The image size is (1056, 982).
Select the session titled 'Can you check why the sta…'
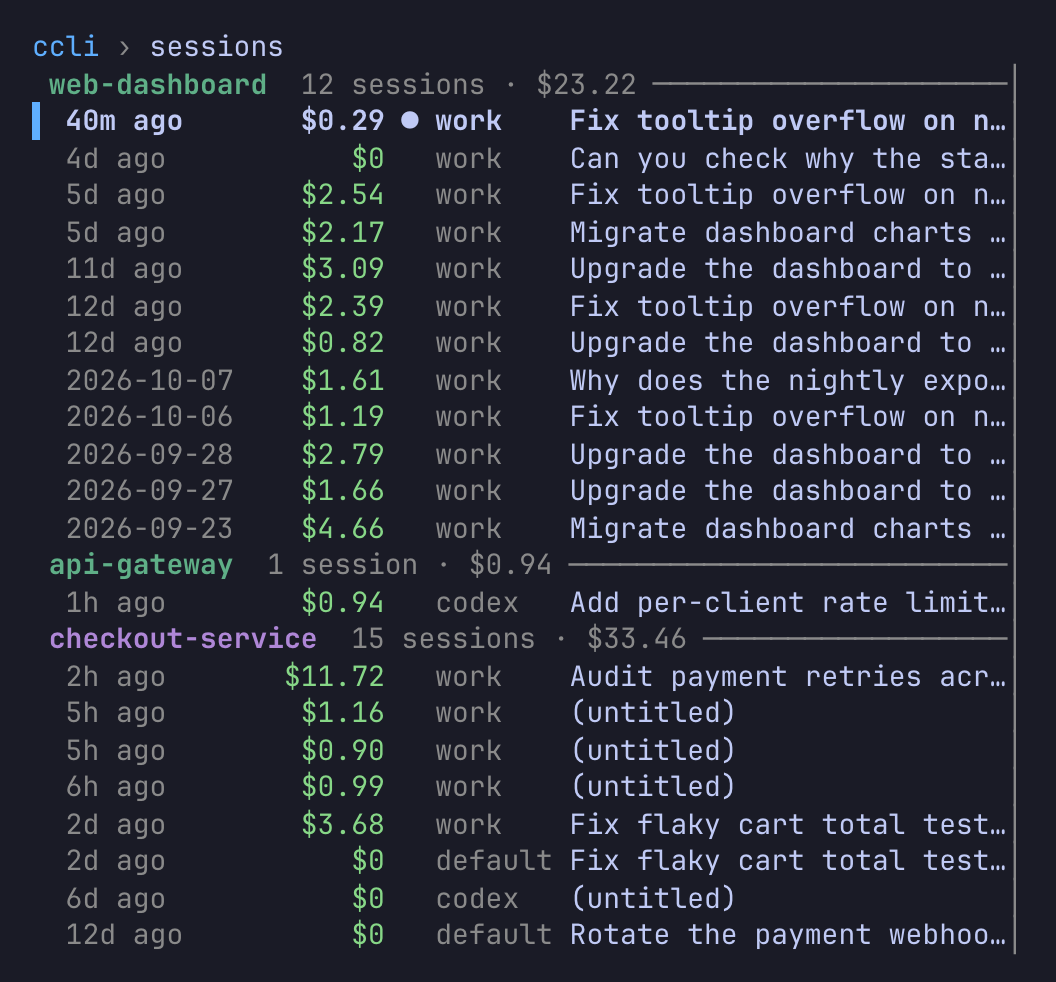click(x=519, y=158)
